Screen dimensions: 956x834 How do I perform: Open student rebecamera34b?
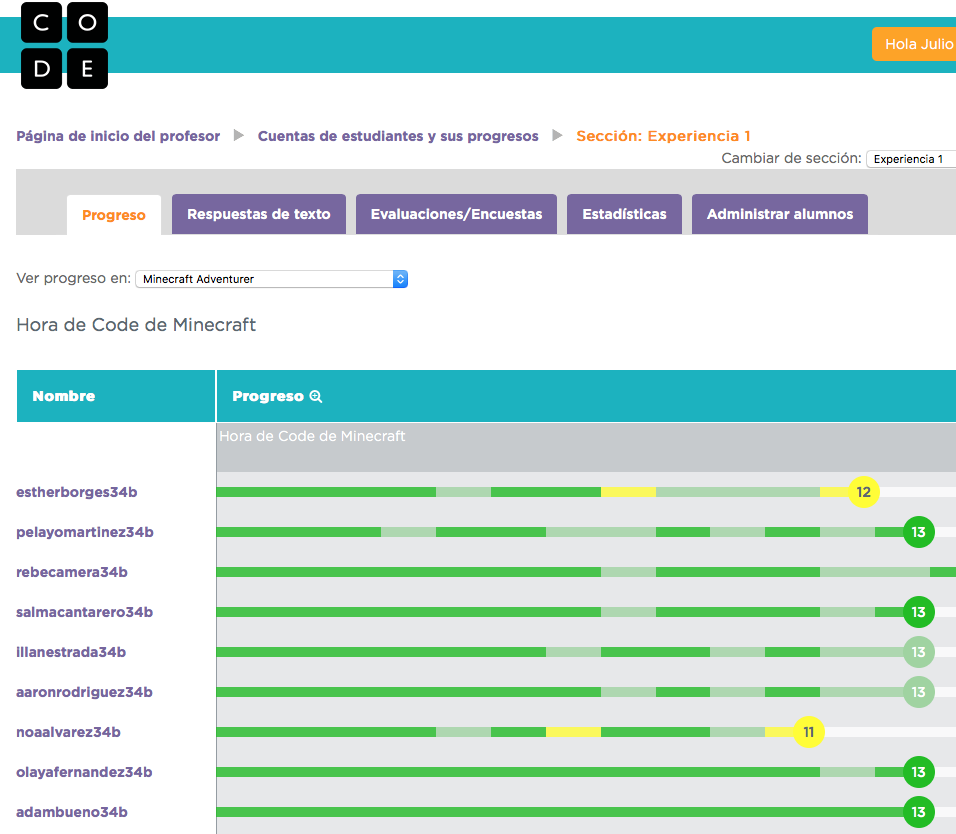click(x=72, y=572)
